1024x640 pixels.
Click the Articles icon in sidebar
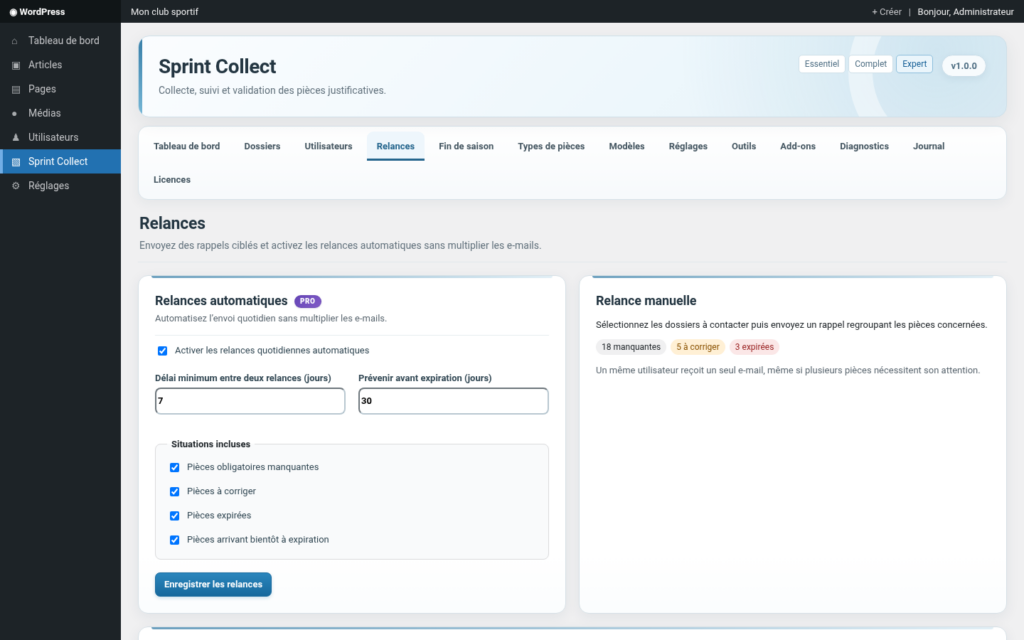16,65
